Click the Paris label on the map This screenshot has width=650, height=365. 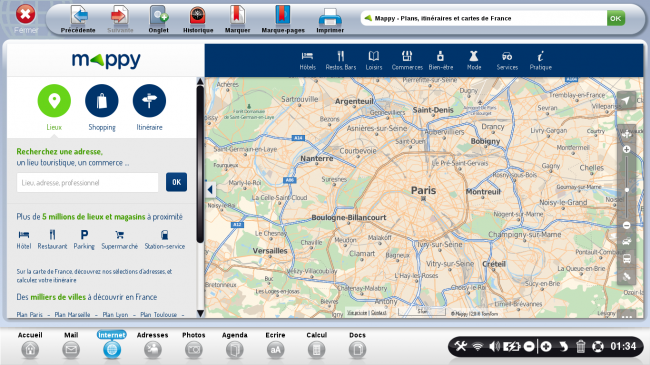tap(423, 190)
